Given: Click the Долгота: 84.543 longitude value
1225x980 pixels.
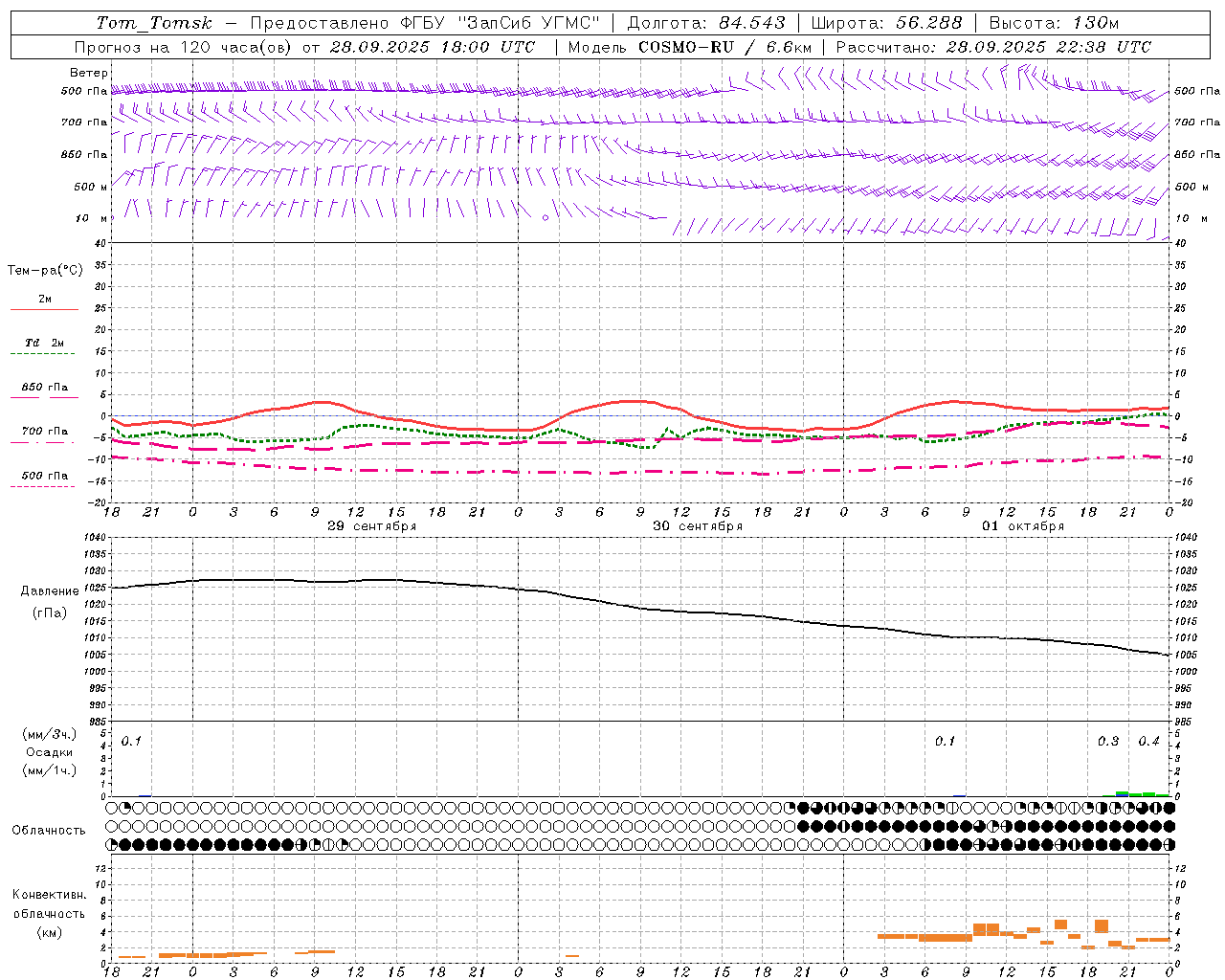Looking at the screenshot, I should pos(706,23).
